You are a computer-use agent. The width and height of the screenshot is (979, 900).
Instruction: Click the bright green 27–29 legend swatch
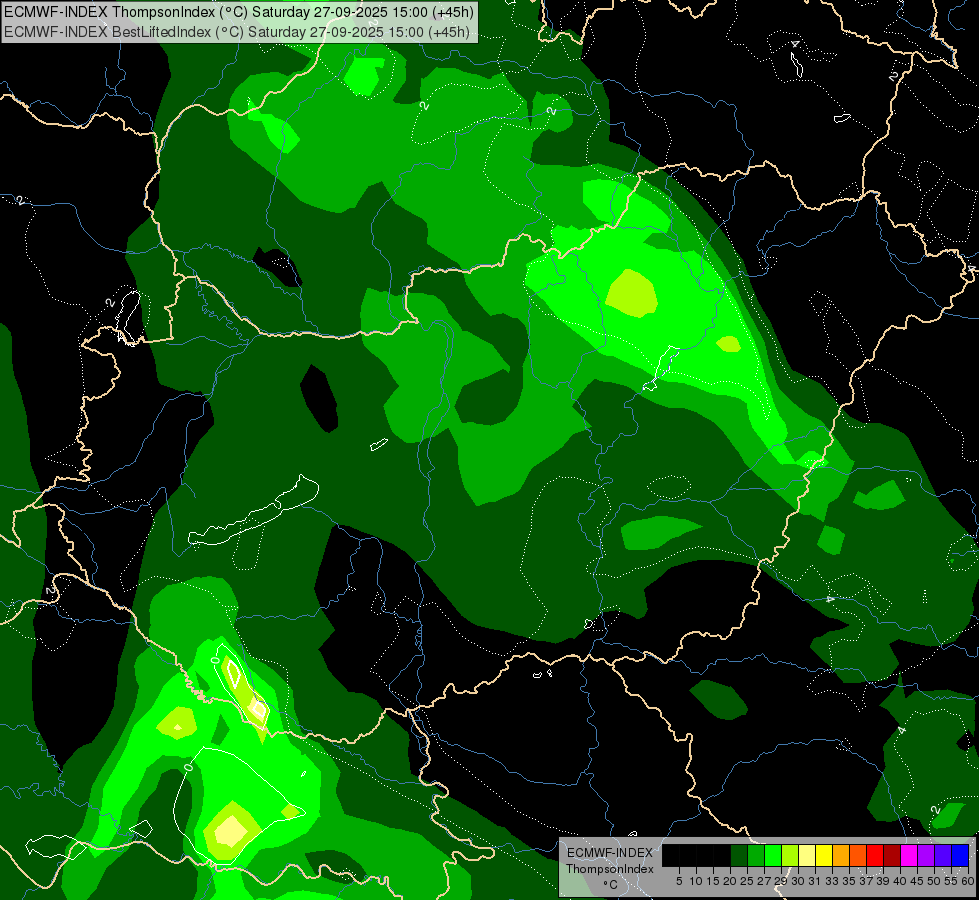tap(773, 855)
